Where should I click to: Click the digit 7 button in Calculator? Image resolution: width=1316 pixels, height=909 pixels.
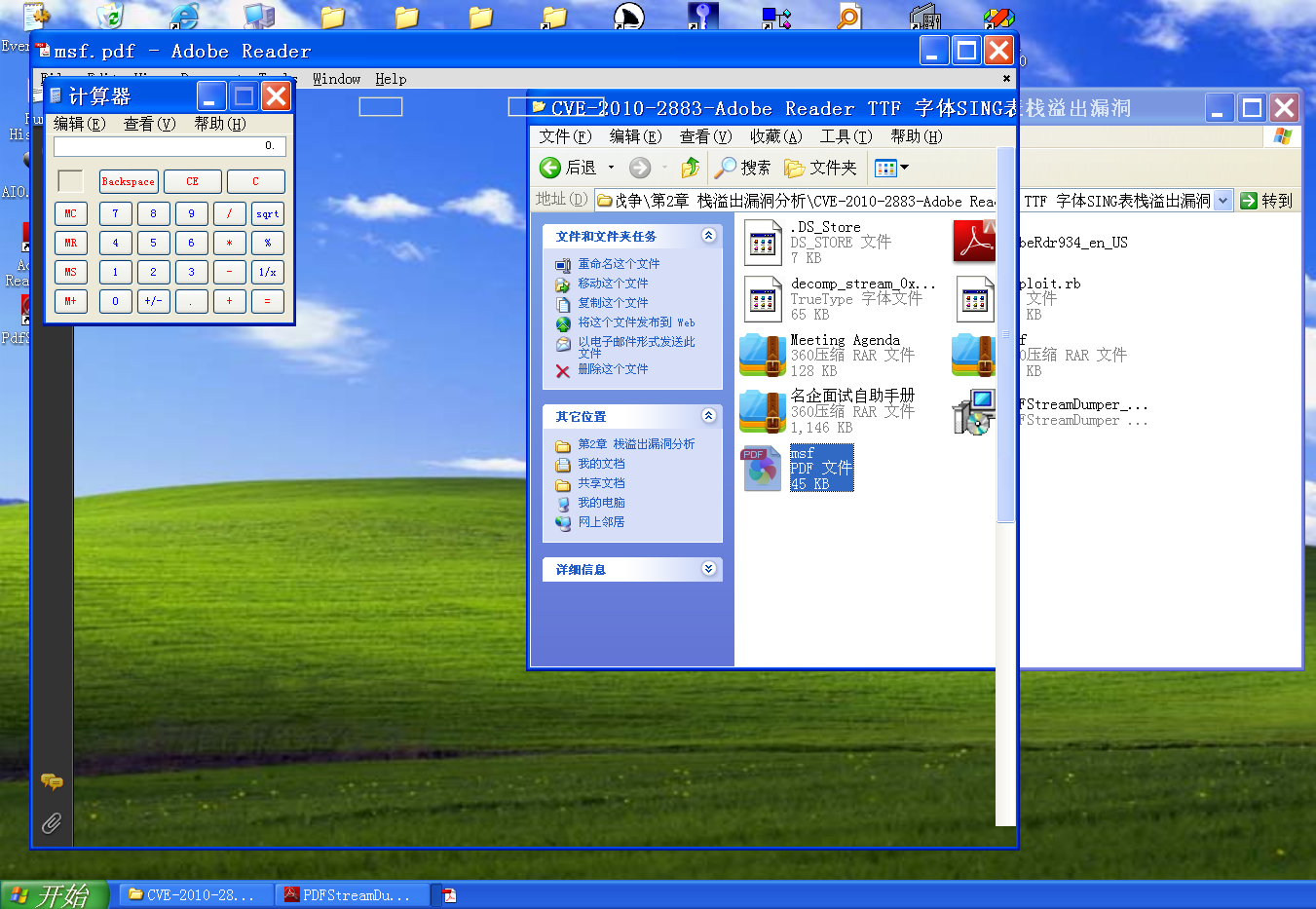(x=115, y=213)
